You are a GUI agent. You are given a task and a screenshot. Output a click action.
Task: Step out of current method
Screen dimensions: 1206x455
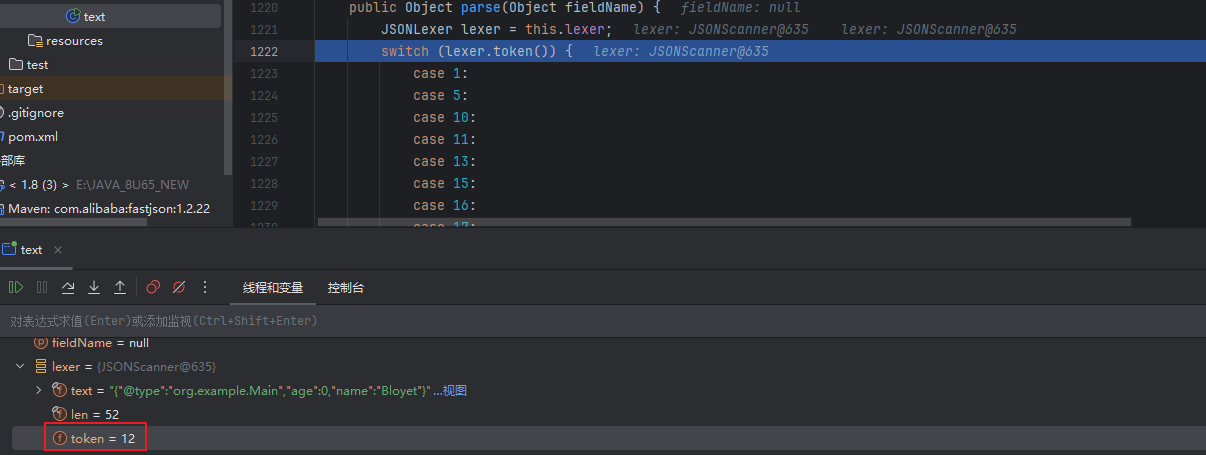(x=120, y=287)
